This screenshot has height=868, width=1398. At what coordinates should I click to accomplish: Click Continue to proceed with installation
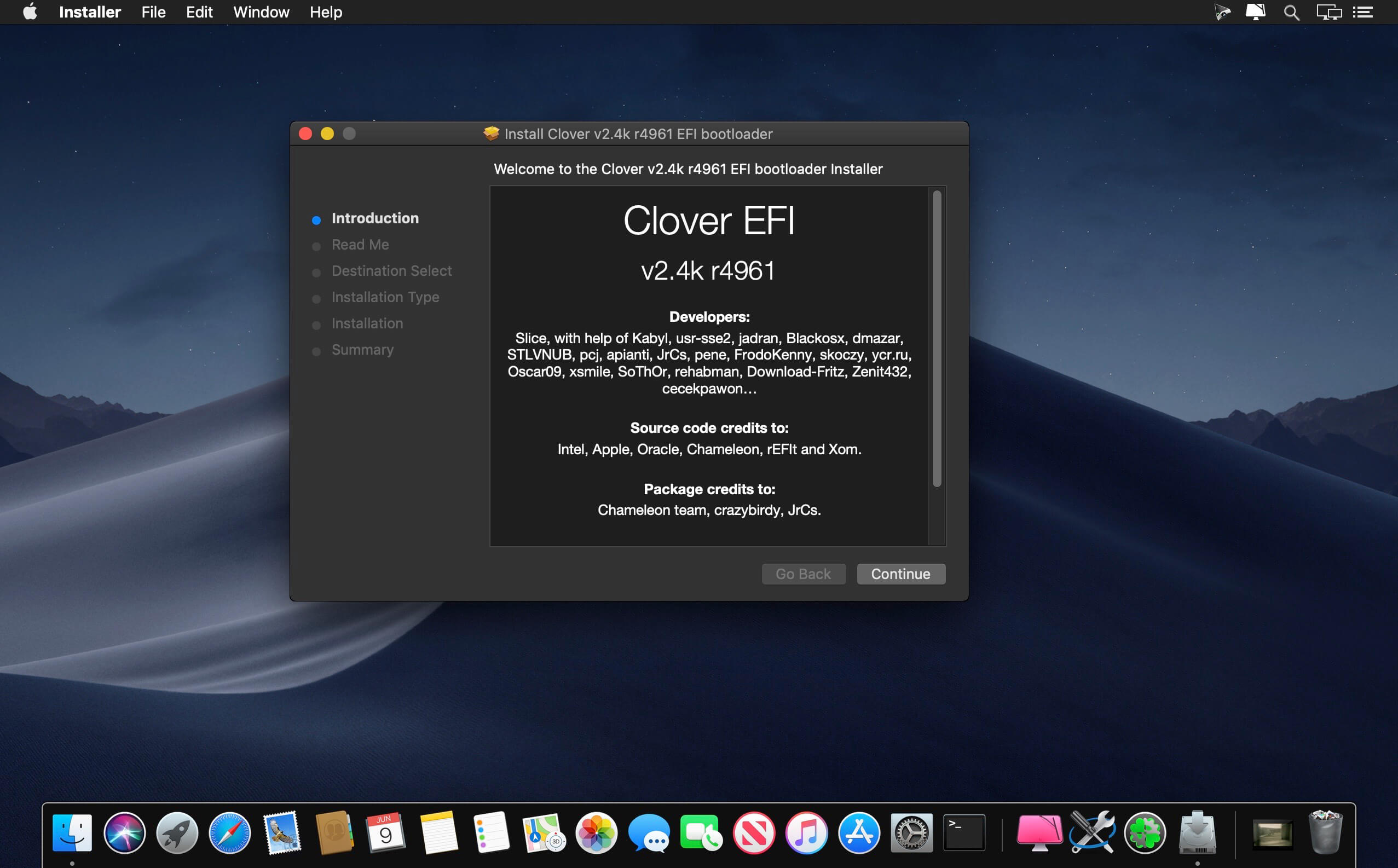pos(900,573)
